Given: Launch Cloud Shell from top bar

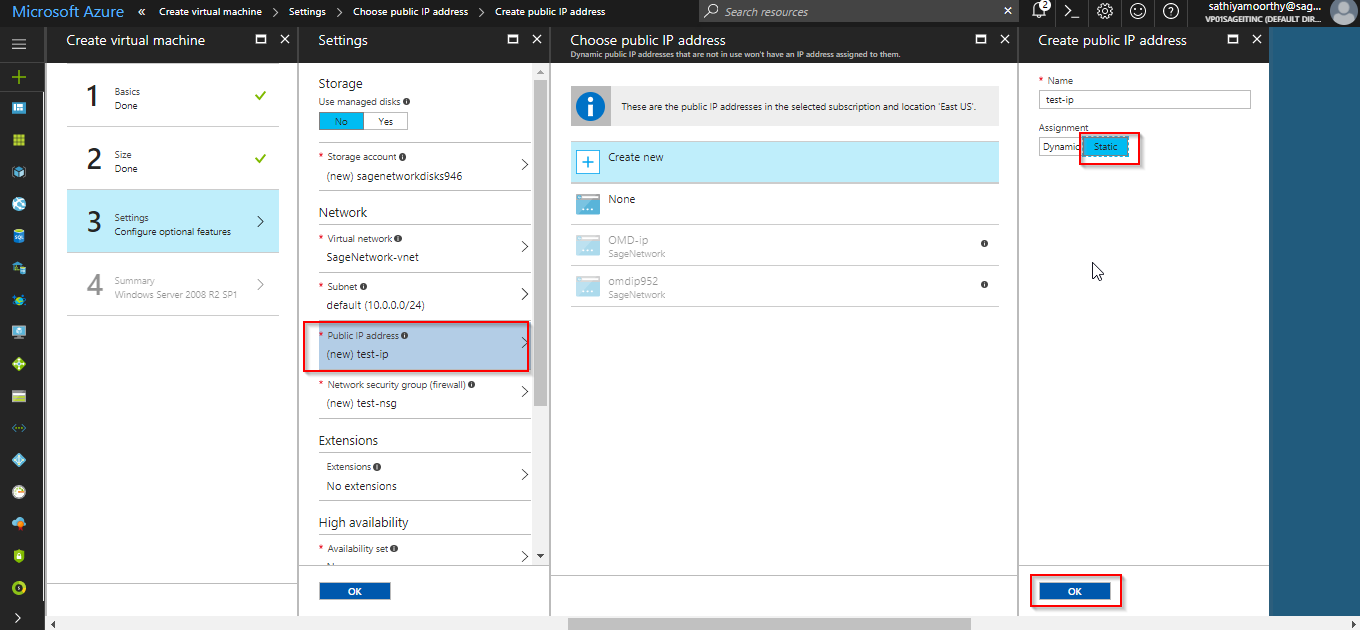Looking at the screenshot, I should click(x=1072, y=12).
